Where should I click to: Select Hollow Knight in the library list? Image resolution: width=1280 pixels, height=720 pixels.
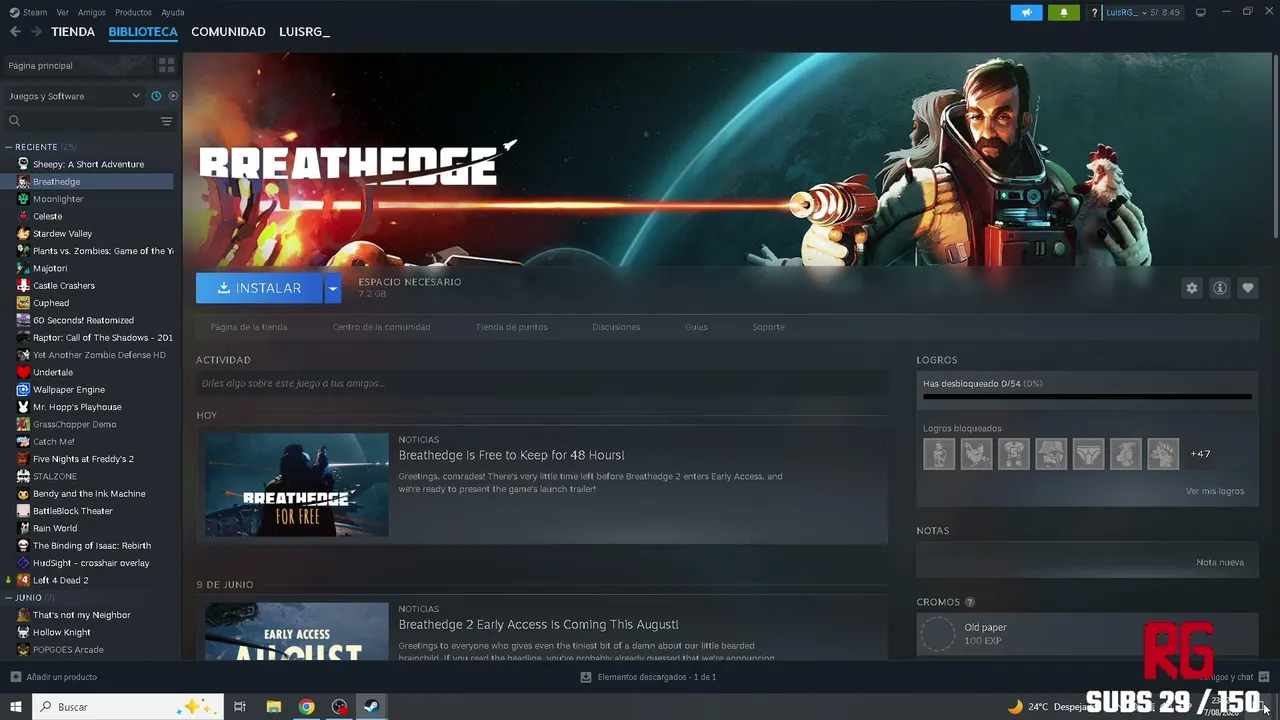pos(61,632)
